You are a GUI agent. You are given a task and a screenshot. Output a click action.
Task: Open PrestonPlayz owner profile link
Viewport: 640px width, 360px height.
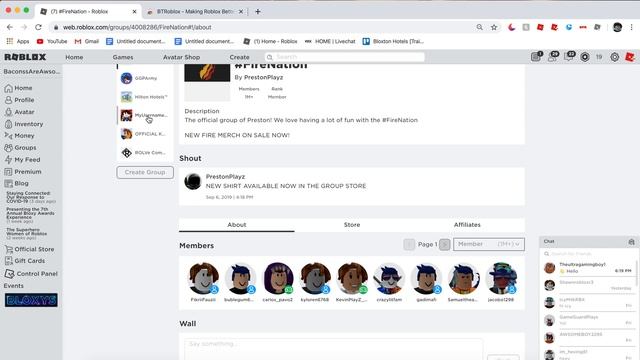pyautogui.click(x=263, y=77)
